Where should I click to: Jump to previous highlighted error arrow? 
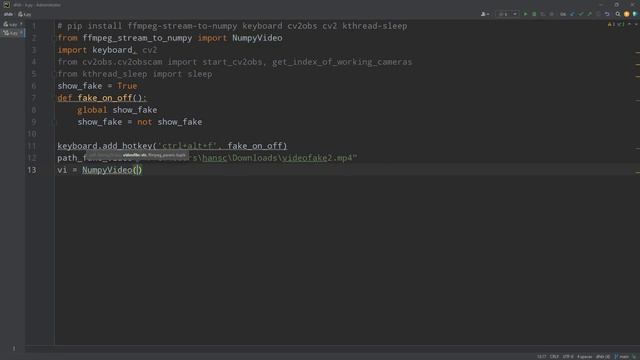[x=629, y=24]
